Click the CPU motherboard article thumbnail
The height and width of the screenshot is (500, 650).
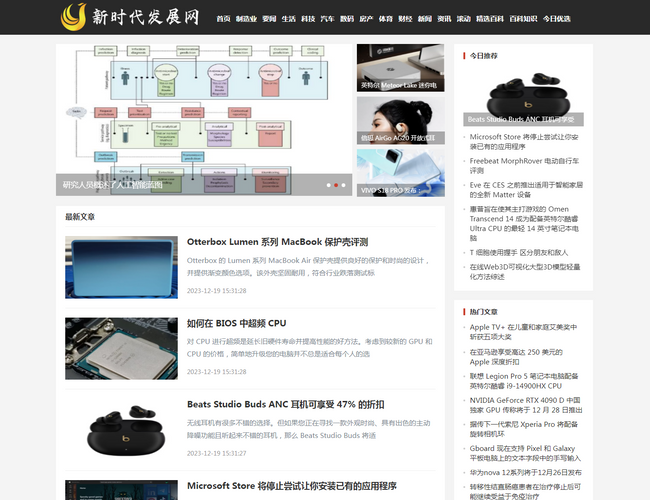121,349
